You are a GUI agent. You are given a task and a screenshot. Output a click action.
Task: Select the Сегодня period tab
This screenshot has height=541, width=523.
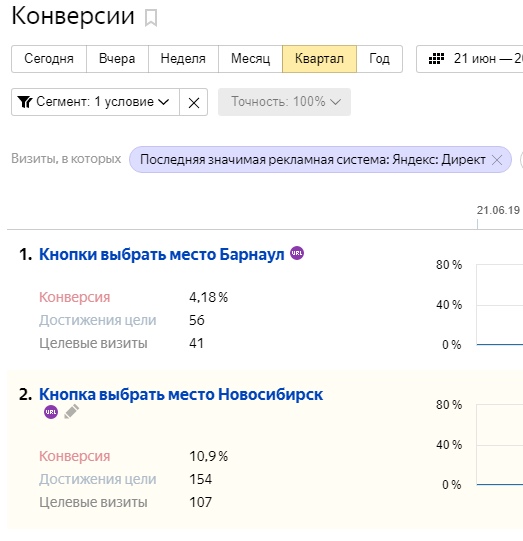(49, 59)
